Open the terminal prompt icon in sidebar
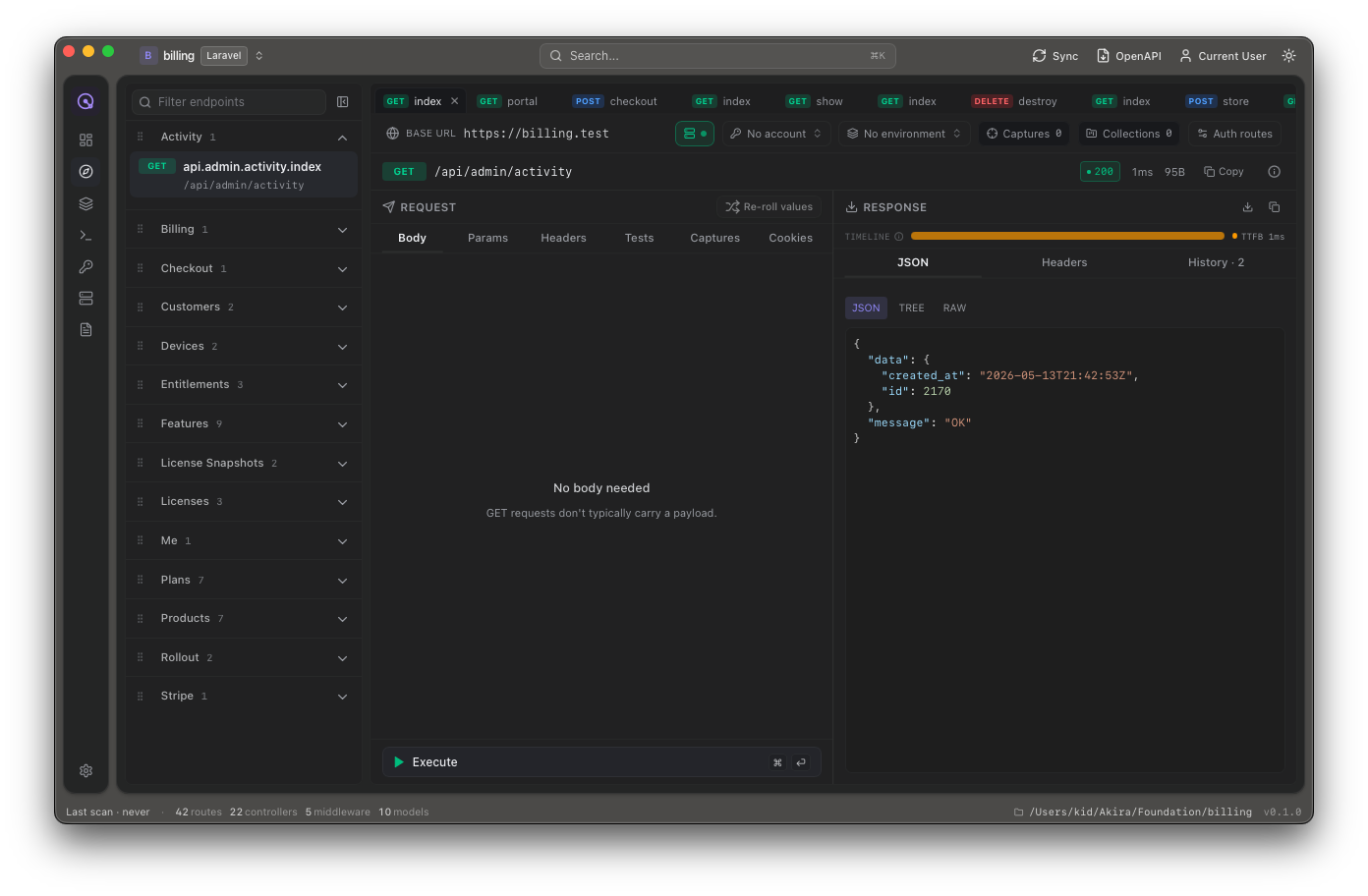Image resolution: width=1368 pixels, height=896 pixels. 85,235
